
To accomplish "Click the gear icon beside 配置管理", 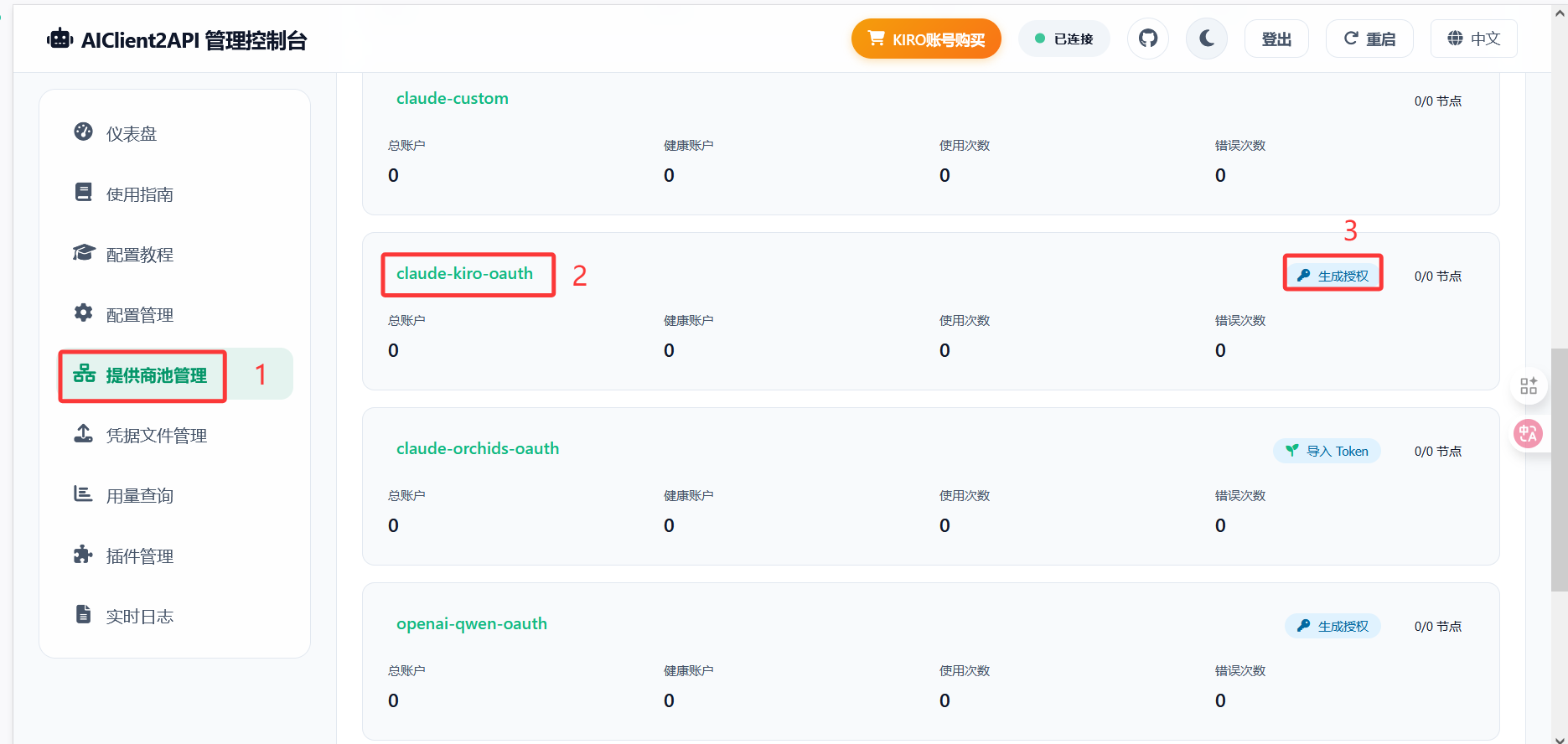I will (x=84, y=313).
